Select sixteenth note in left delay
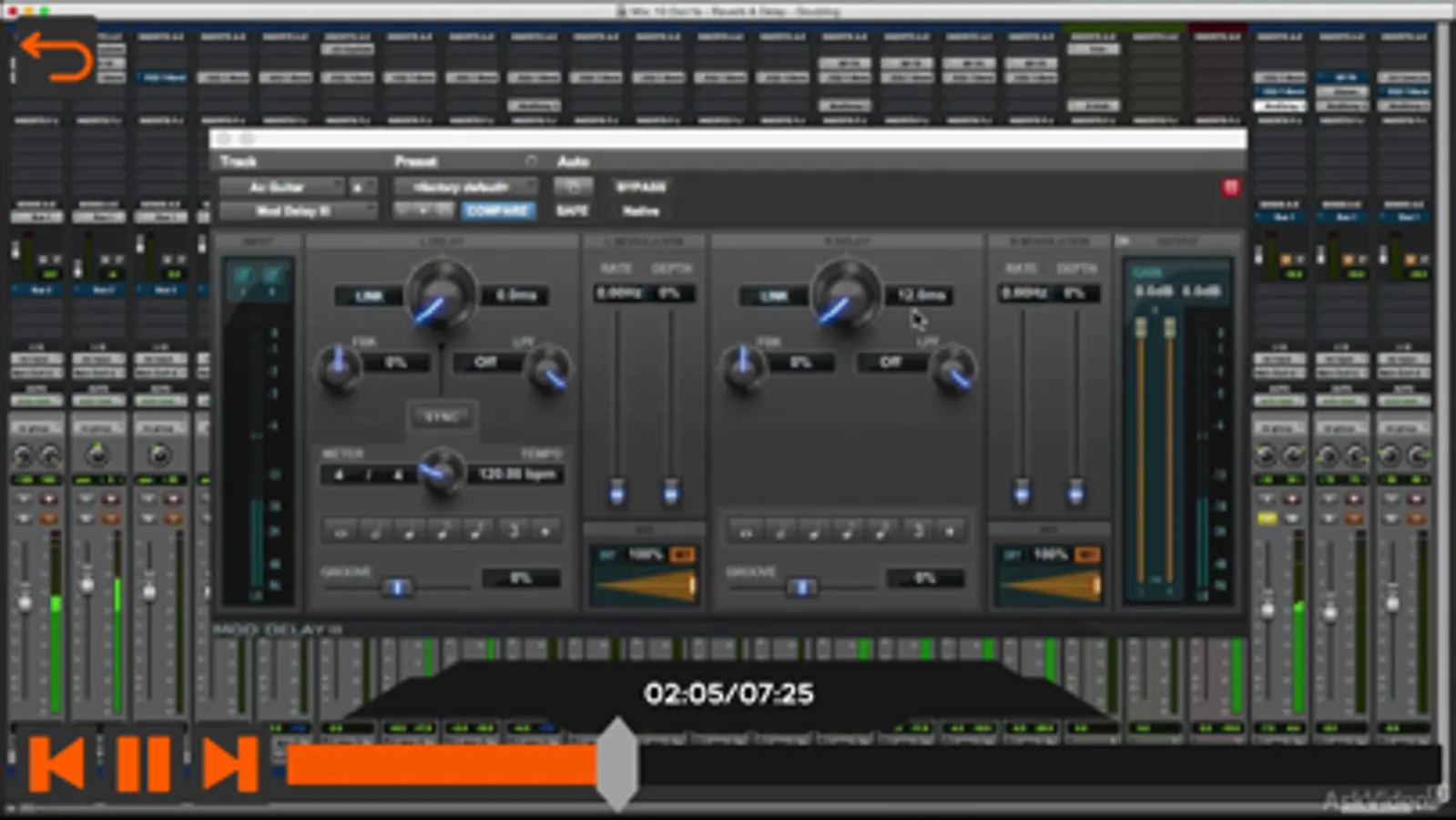This screenshot has width=1456, height=820. [477, 530]
